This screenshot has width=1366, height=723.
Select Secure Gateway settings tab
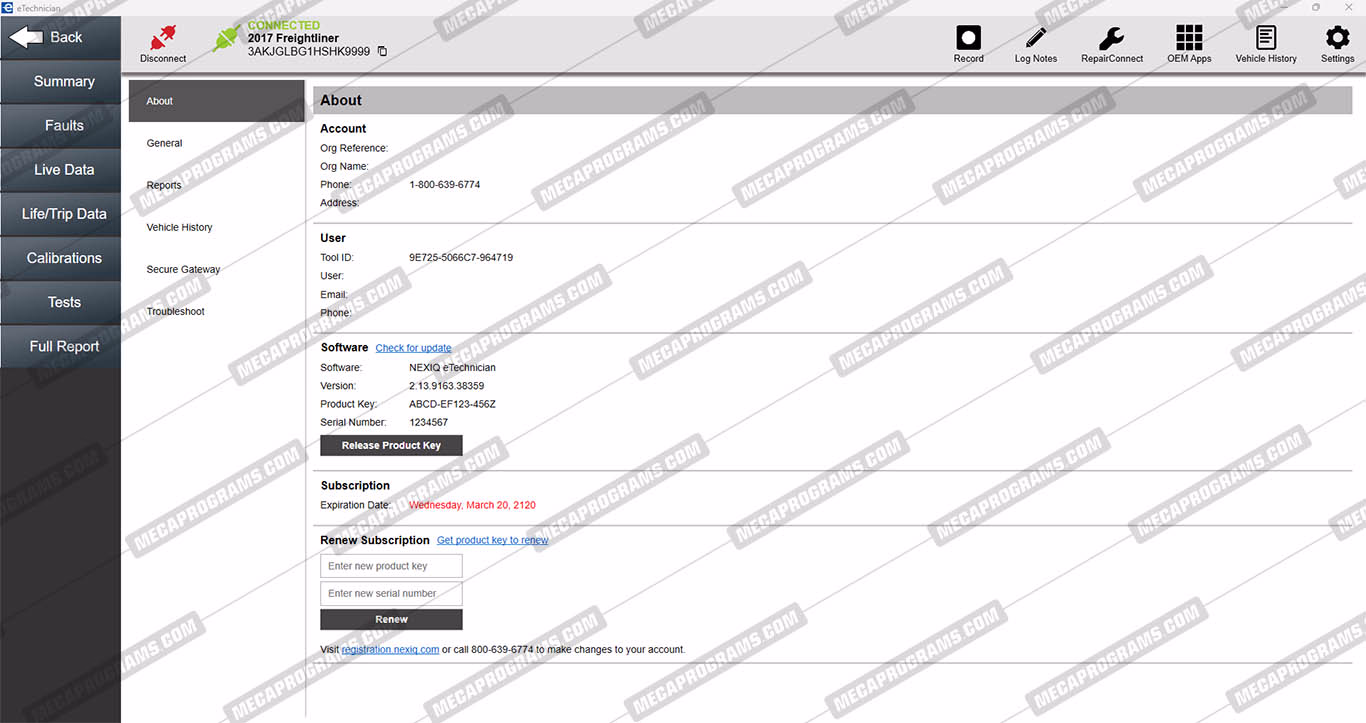(216, 269)
